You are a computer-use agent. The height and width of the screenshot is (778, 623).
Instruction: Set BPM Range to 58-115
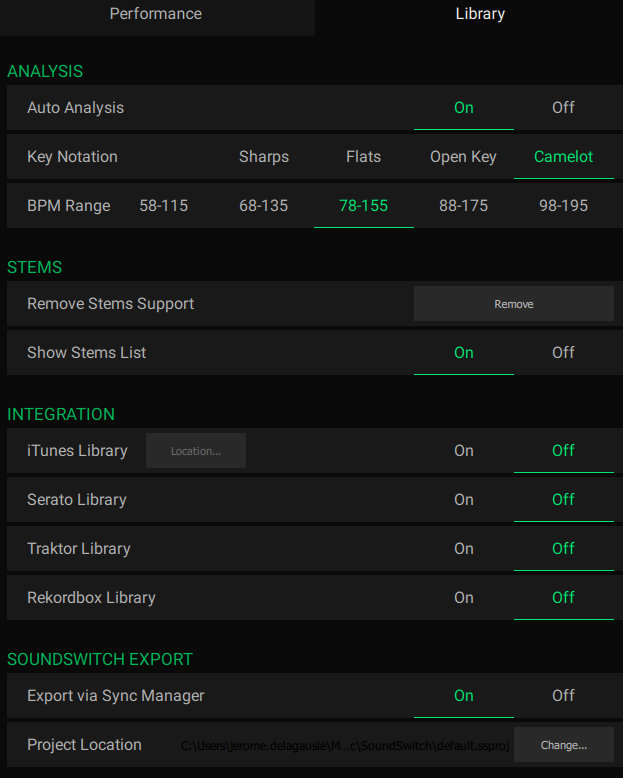[164, 206]
